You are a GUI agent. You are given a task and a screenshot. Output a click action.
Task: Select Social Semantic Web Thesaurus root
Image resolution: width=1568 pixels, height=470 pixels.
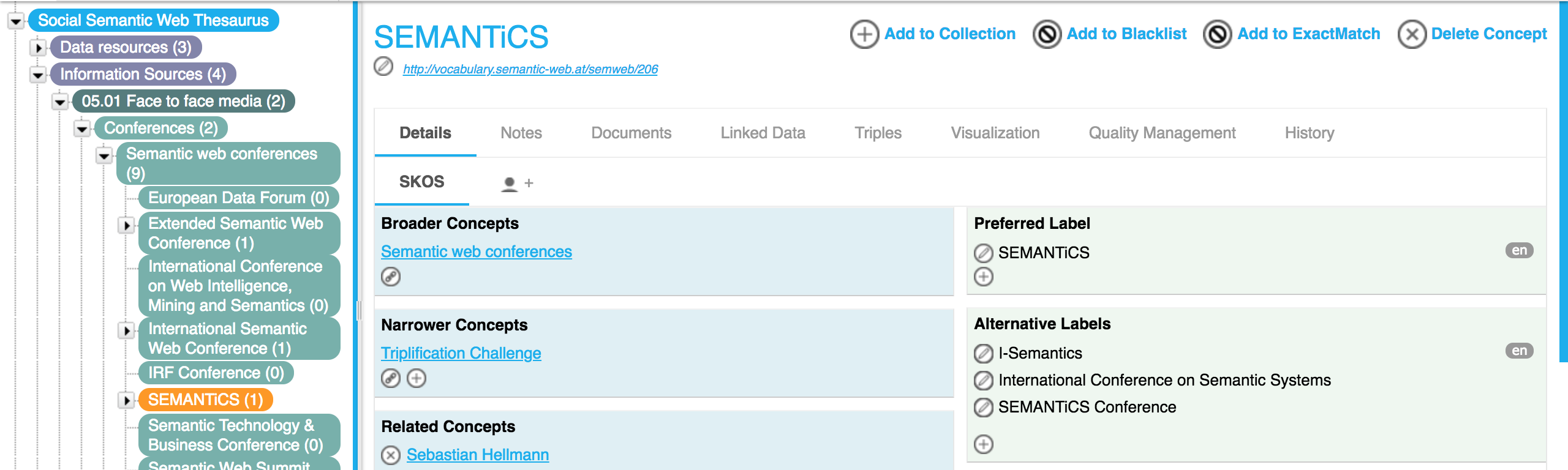(153, 20)
